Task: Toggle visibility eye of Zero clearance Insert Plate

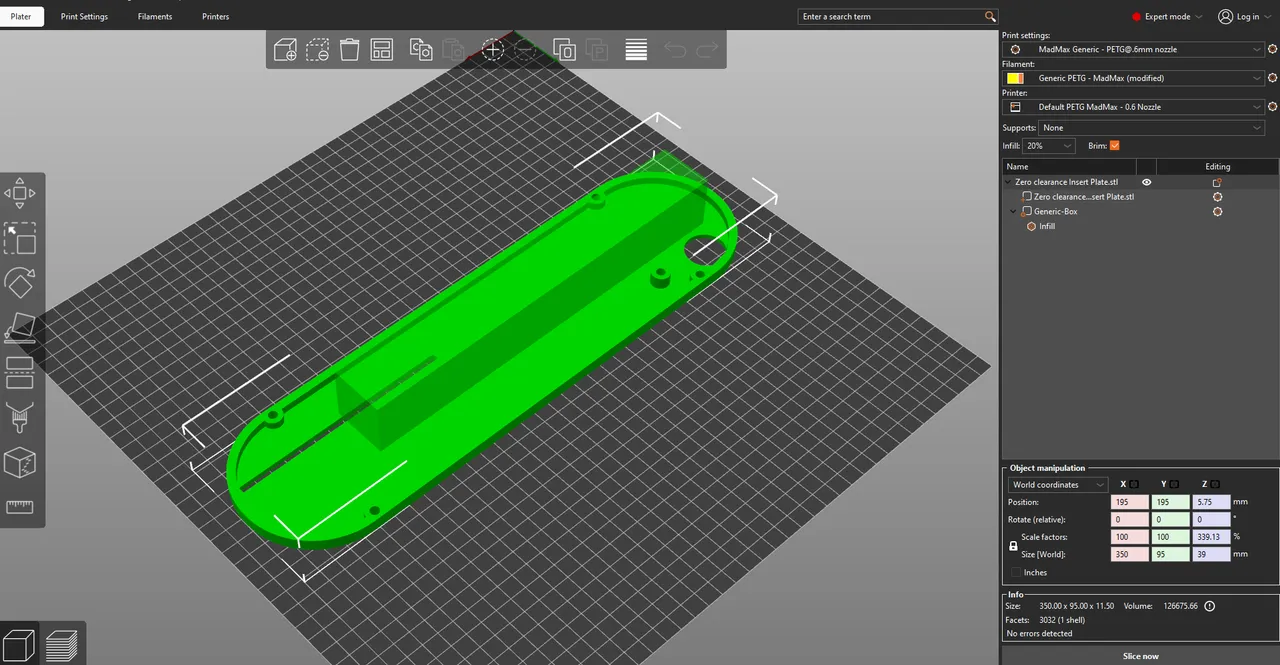Action: (1146, 182)
